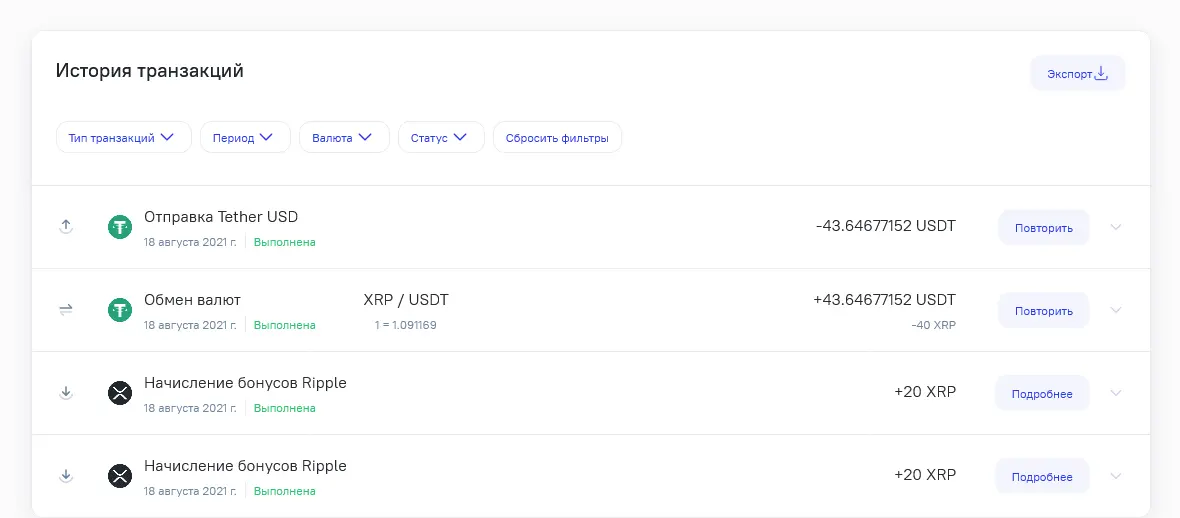Click the Выполнена status in the Отправка Tether USD row

tap(284, 242)
